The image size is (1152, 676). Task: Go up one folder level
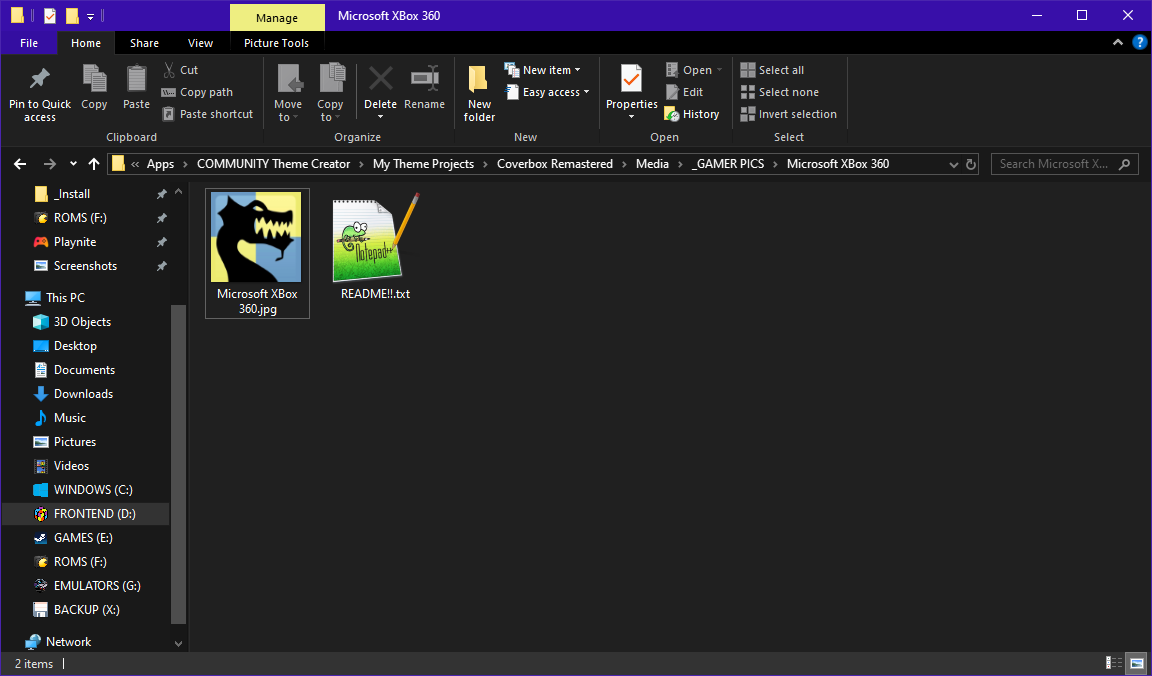tap(93, 164)
